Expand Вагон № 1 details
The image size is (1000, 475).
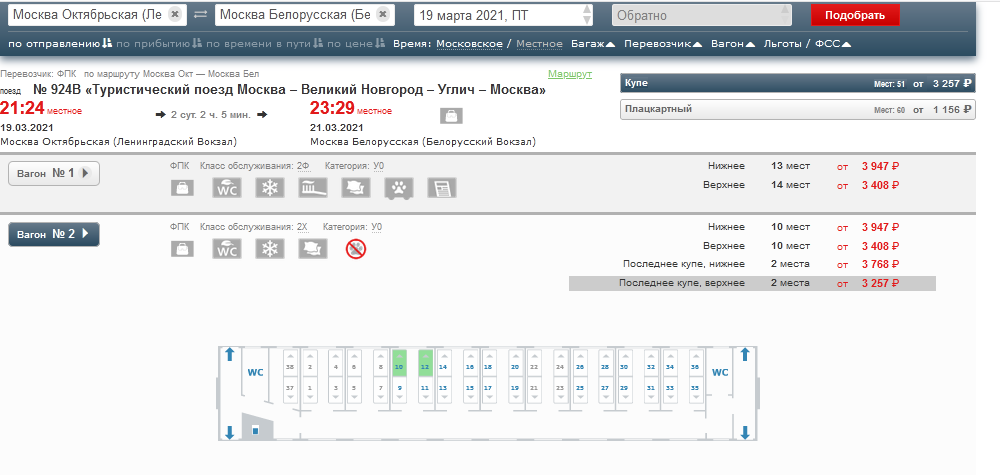tap(53, 174)
